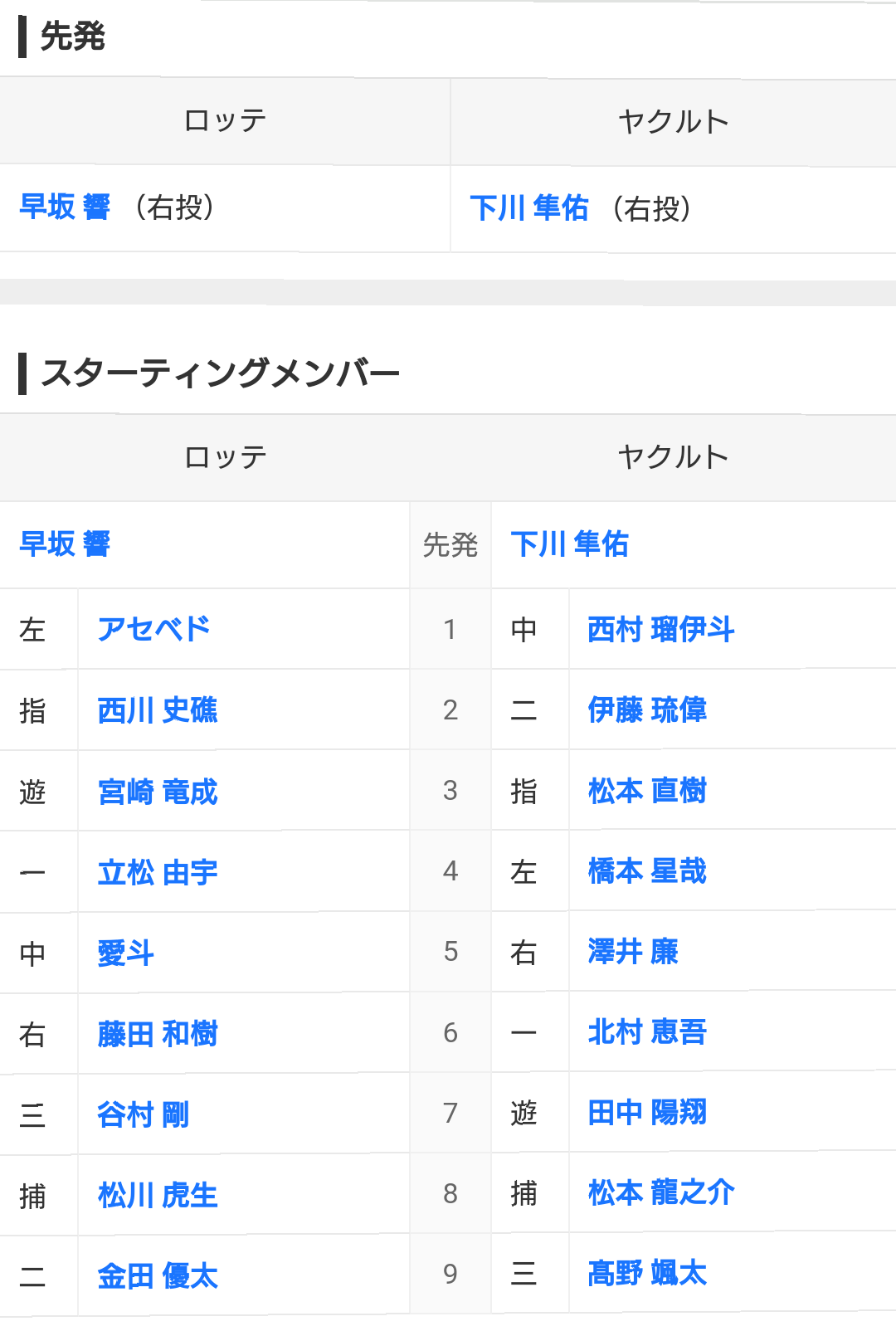Image resolution: width=896 pixels, height=1331 pixels.
Task: Open 宮崎 竜成 player page
Action: [x=158, y=792]
